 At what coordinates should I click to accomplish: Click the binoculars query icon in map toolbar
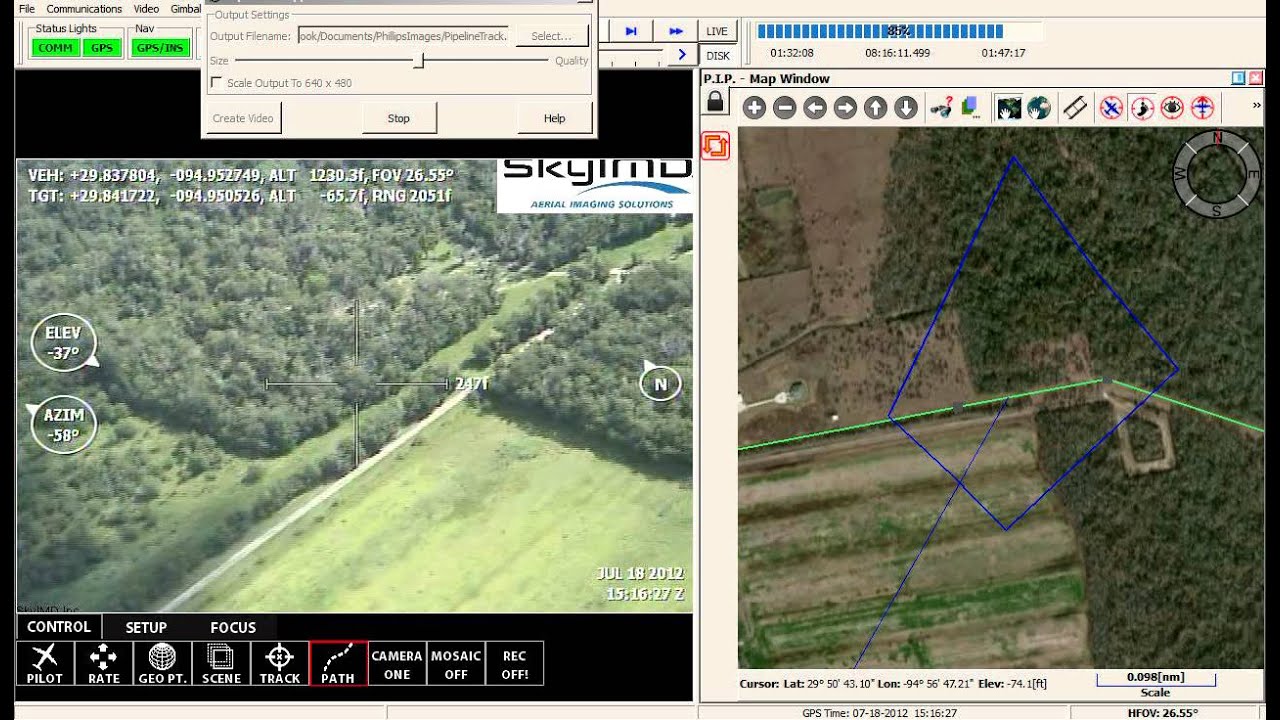tap(941, 108)
